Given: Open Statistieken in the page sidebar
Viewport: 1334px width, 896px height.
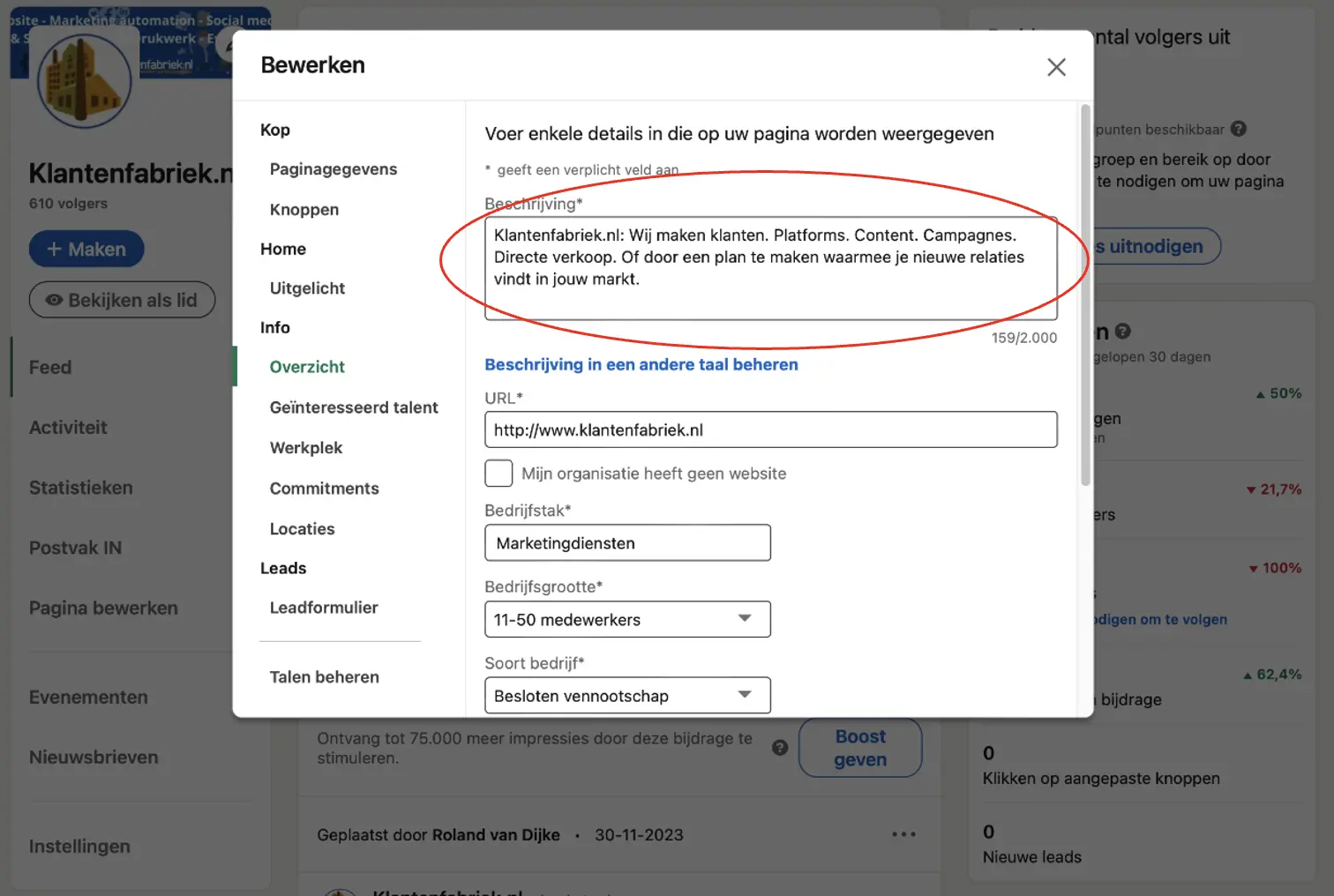Looking at the screenshot, I should click(81, 488).
